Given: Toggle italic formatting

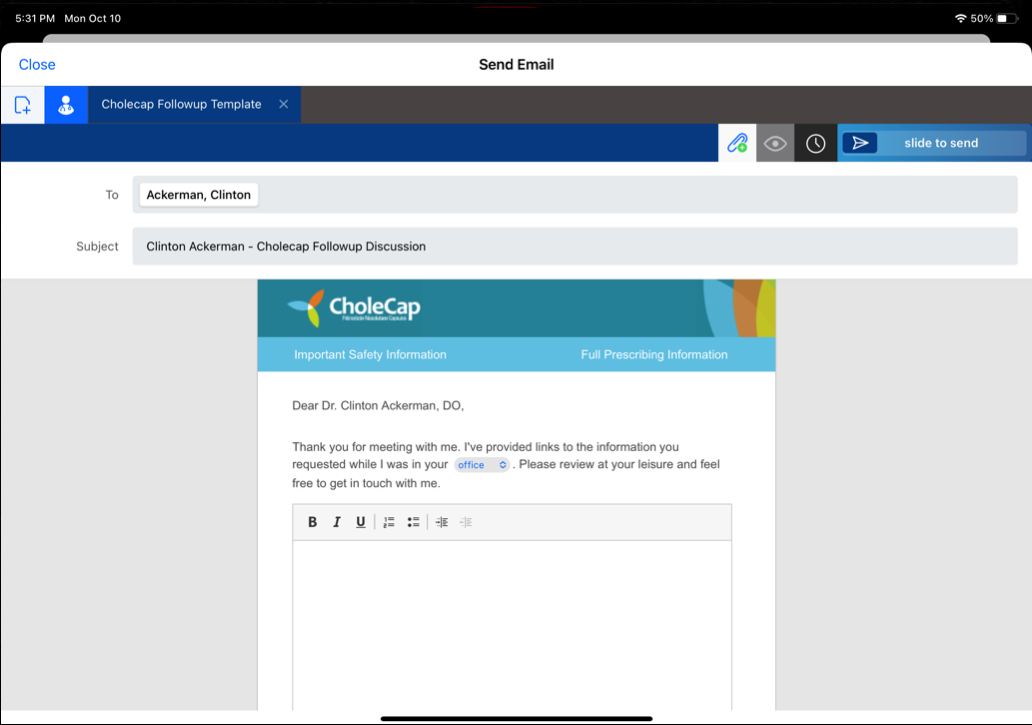Looking at the screenshot, I should click(337, 522).
